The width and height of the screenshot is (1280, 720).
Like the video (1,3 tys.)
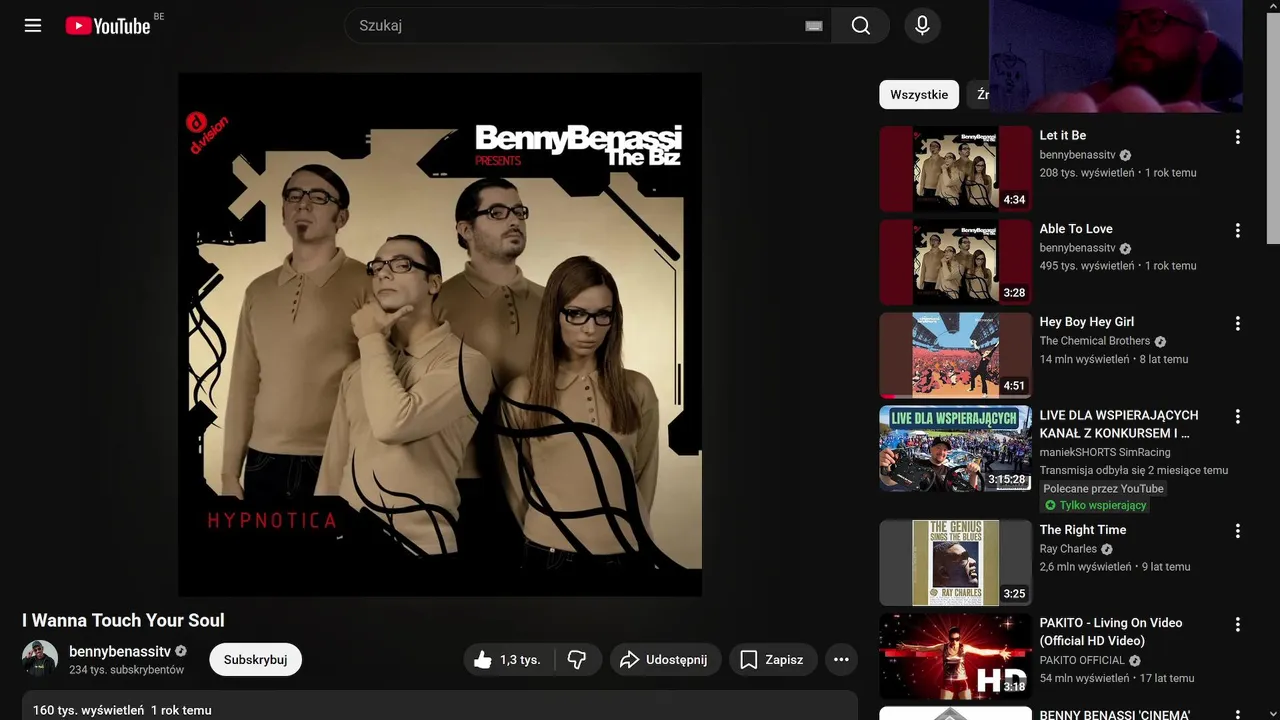coord(507,660)
